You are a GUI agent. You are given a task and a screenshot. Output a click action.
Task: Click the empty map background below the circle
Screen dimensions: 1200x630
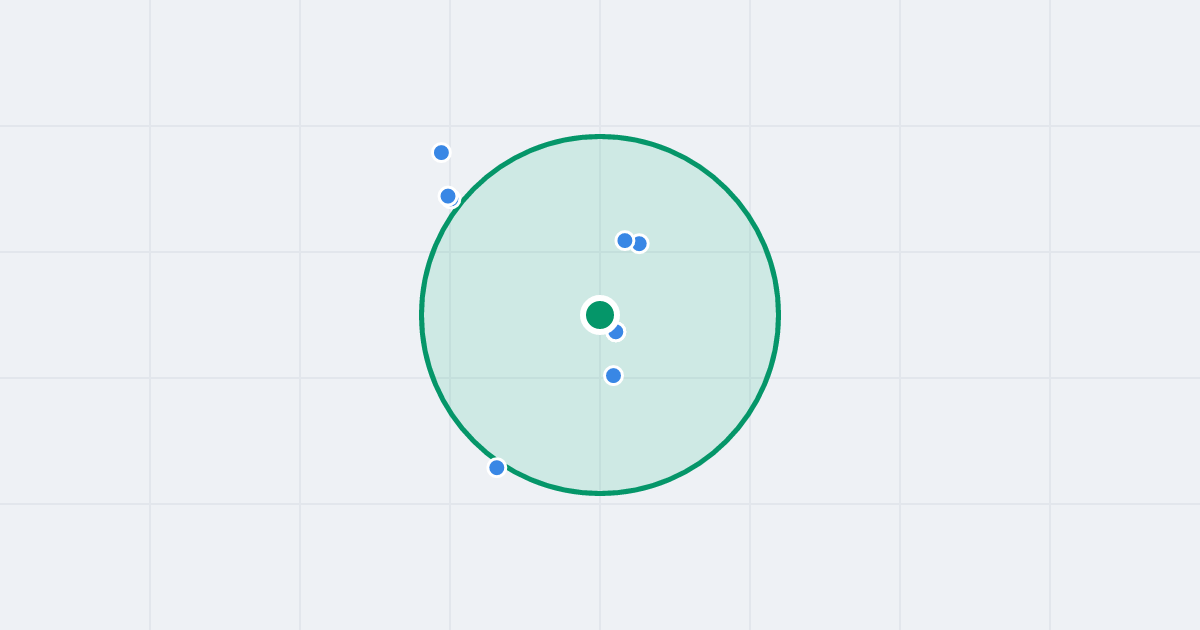[600, 565]
